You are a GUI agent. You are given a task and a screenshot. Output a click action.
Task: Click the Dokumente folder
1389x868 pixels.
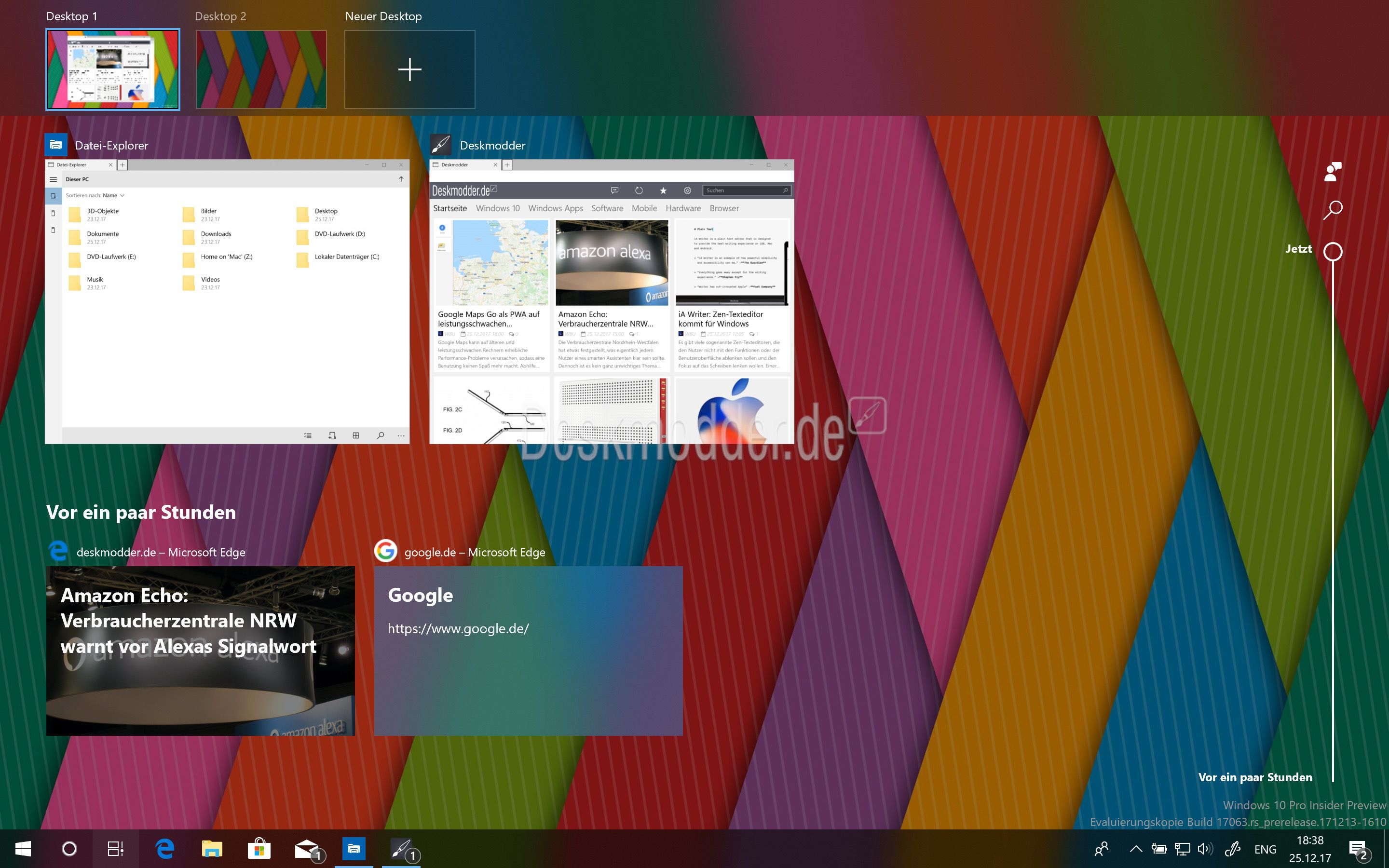coord(94,238)
